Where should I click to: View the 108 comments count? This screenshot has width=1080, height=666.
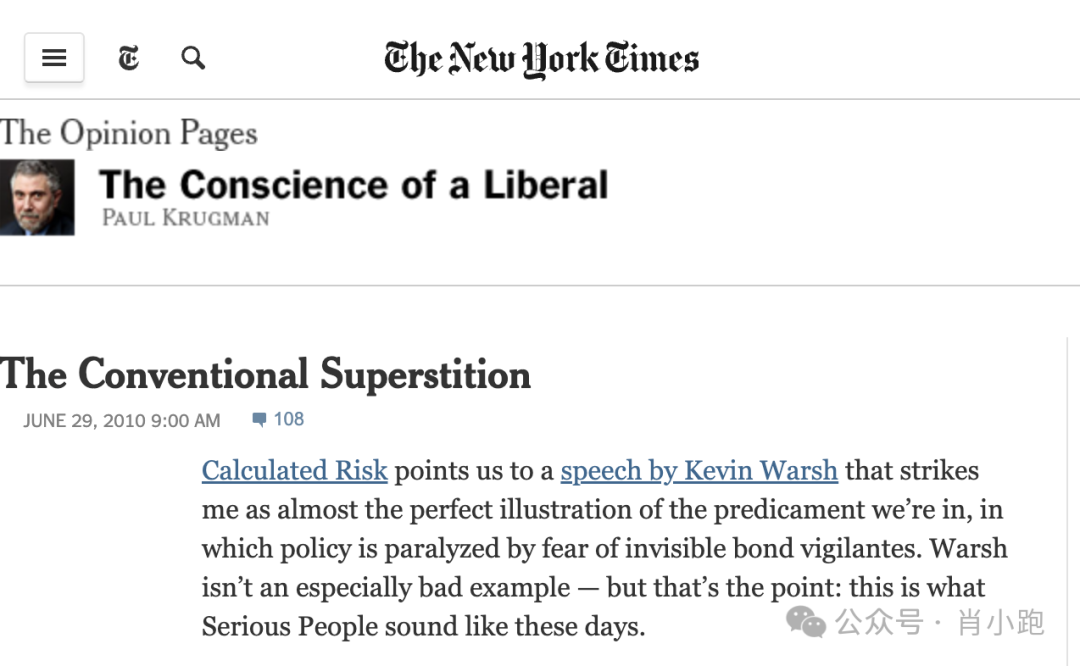(x=289, y=419)
